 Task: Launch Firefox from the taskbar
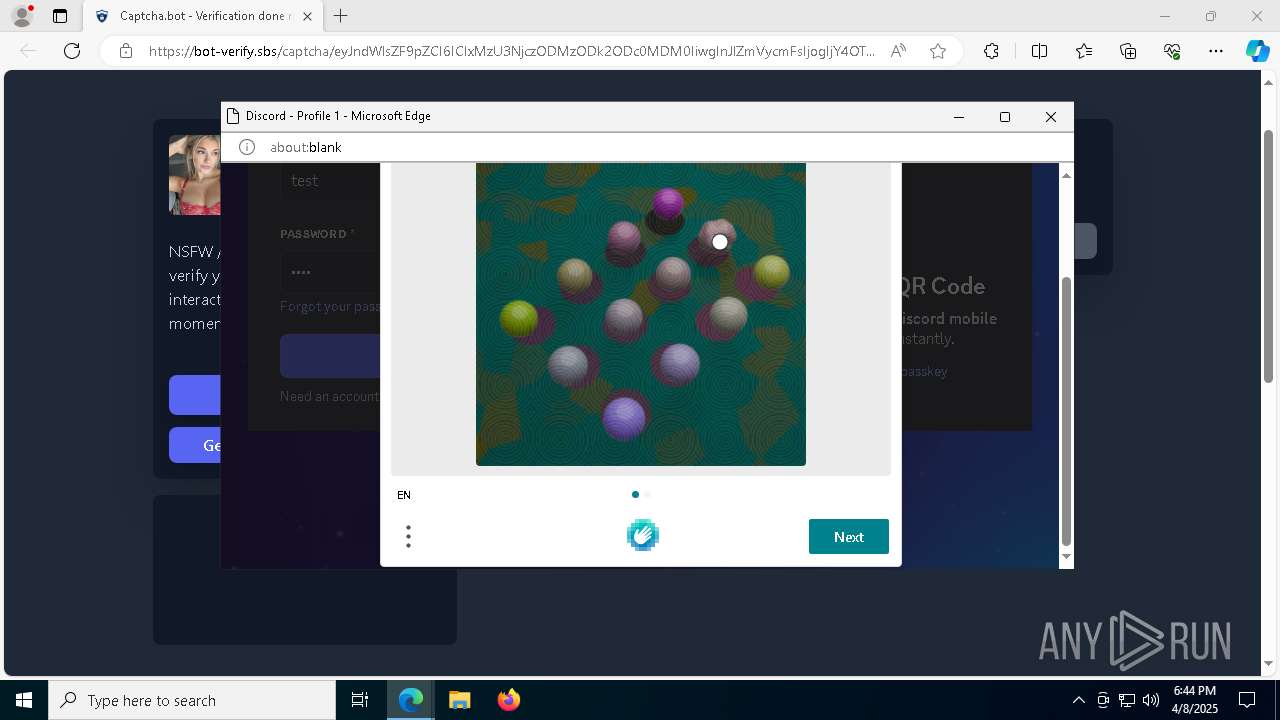(x=508, y=700)
